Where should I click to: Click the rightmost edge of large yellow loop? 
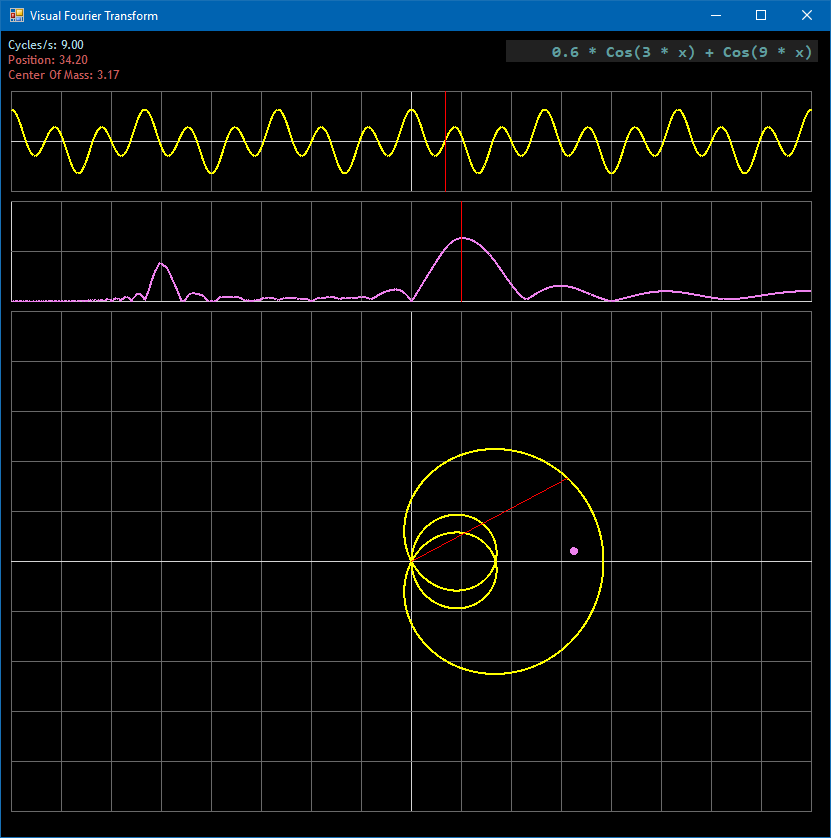[603, 561]
